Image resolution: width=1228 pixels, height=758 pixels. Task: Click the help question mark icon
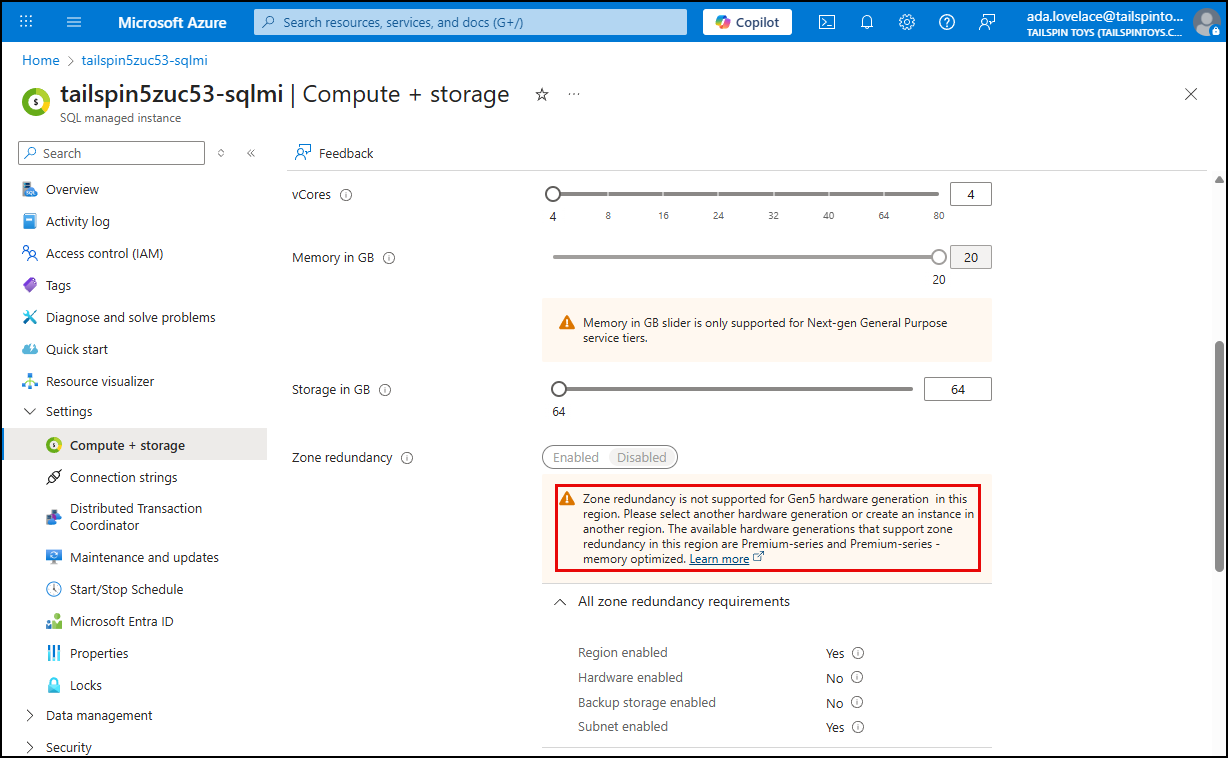[947, 22]
